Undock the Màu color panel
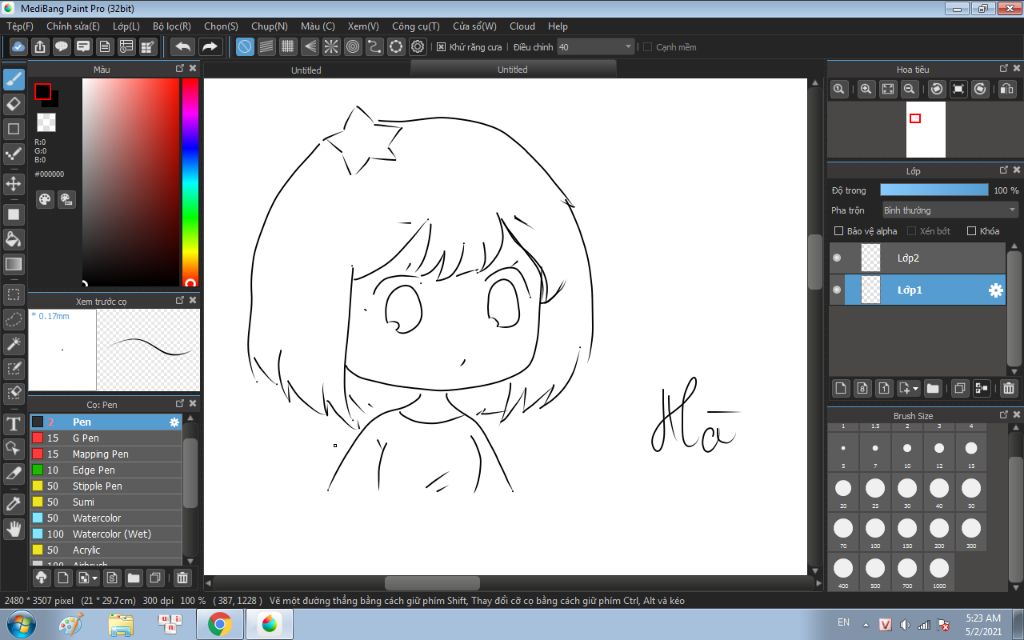The image size is (1024, 640). click(x=180, y=69)
